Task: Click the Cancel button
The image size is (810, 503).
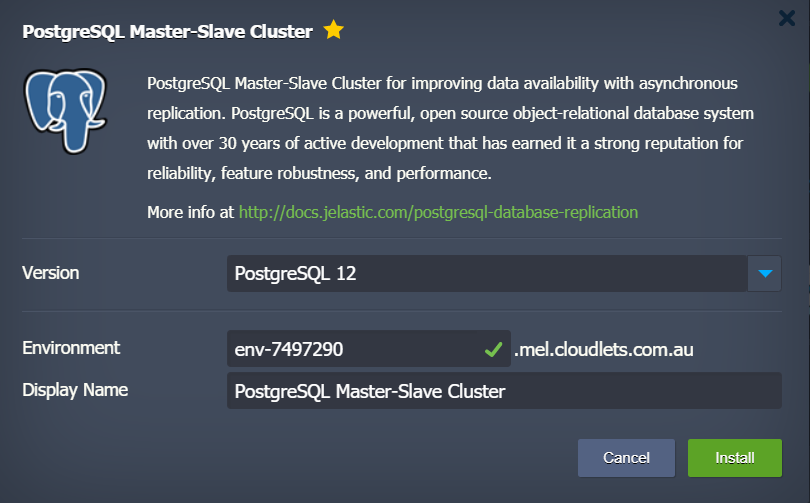Action: [x=626, y=458]
